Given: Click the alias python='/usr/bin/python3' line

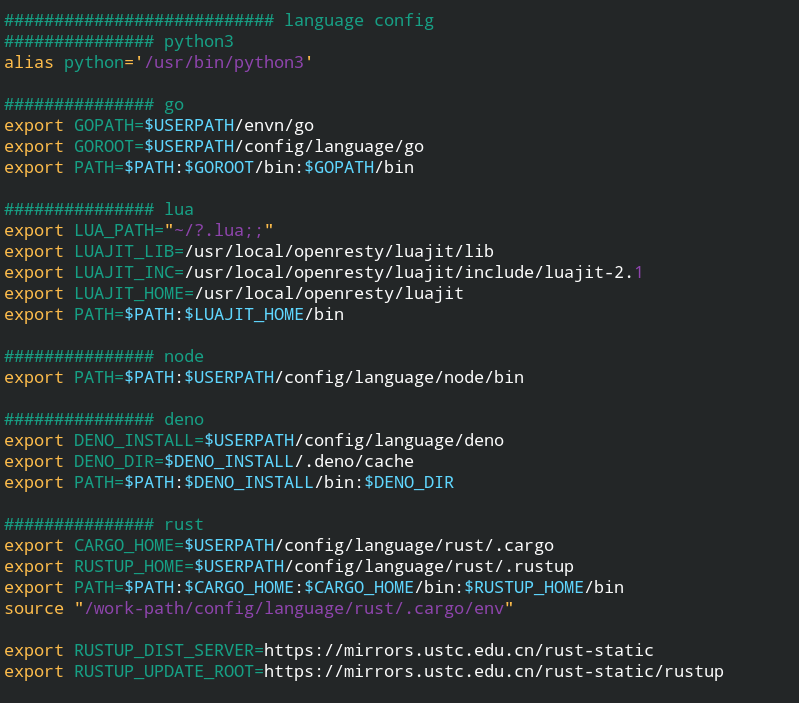Looking at the screenshot, I should [x=158, y=63].
